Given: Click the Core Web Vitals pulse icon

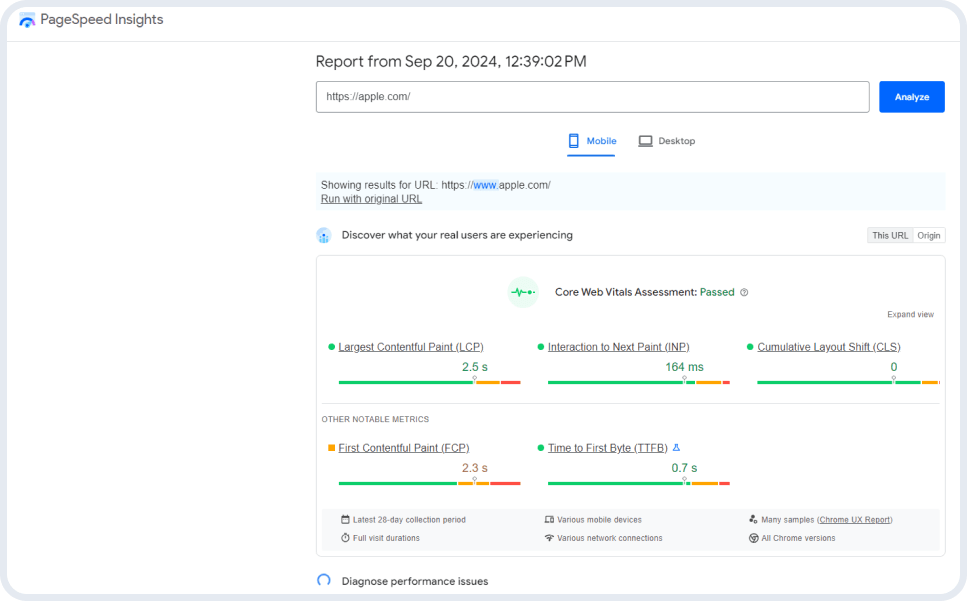Looking at the screenshot, I should click(523, 292).
